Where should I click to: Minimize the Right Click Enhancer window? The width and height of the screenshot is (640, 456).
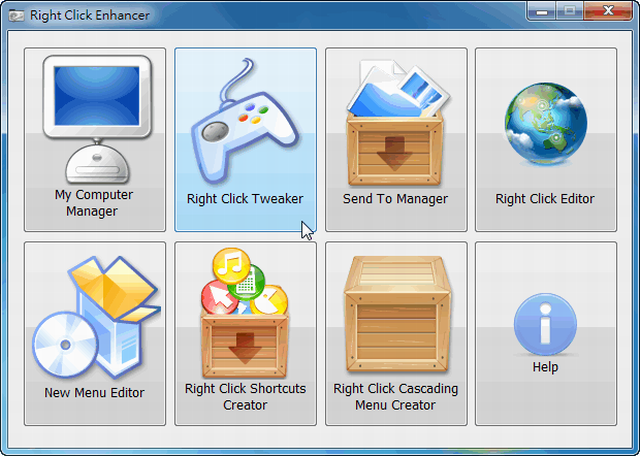[542, 12]
